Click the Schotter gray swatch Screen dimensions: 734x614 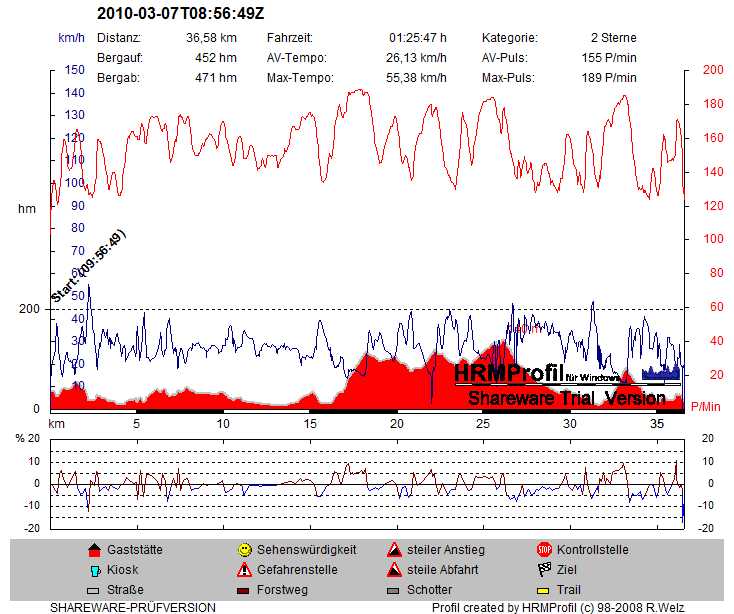coord(395,590)
